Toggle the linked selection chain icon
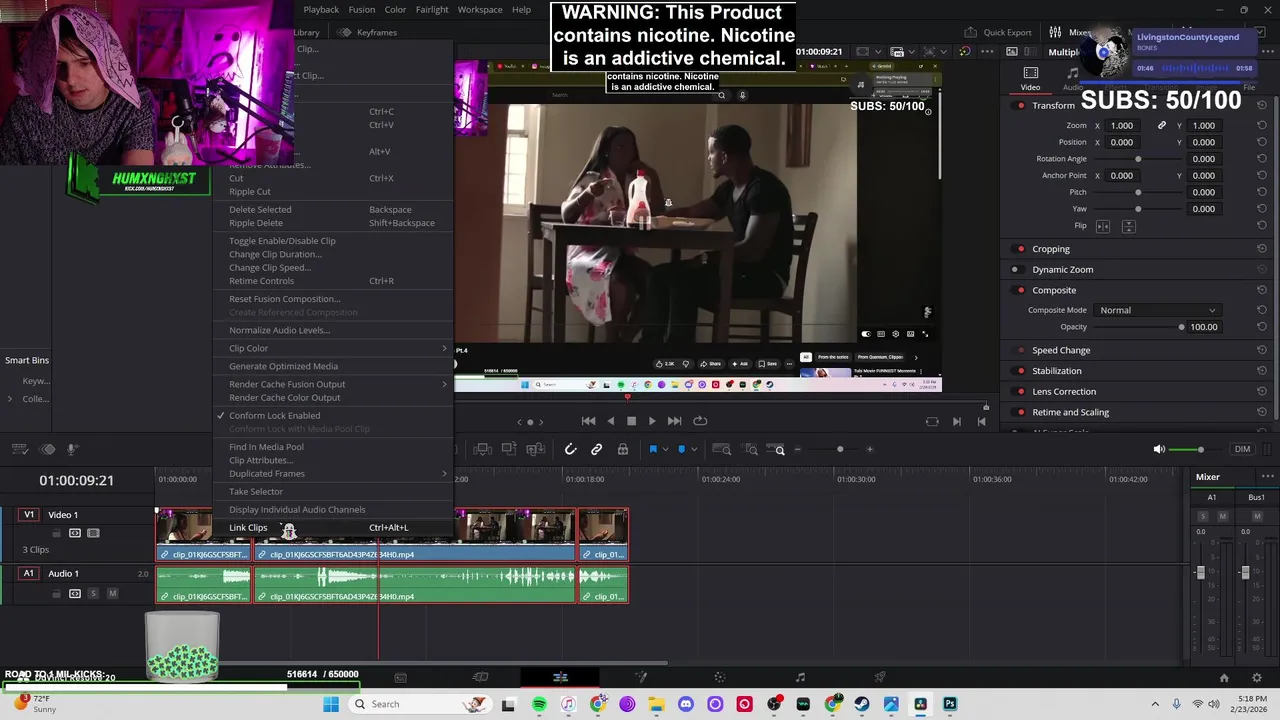The height and width of the screenshot is (720, 1280). [597, 450]
